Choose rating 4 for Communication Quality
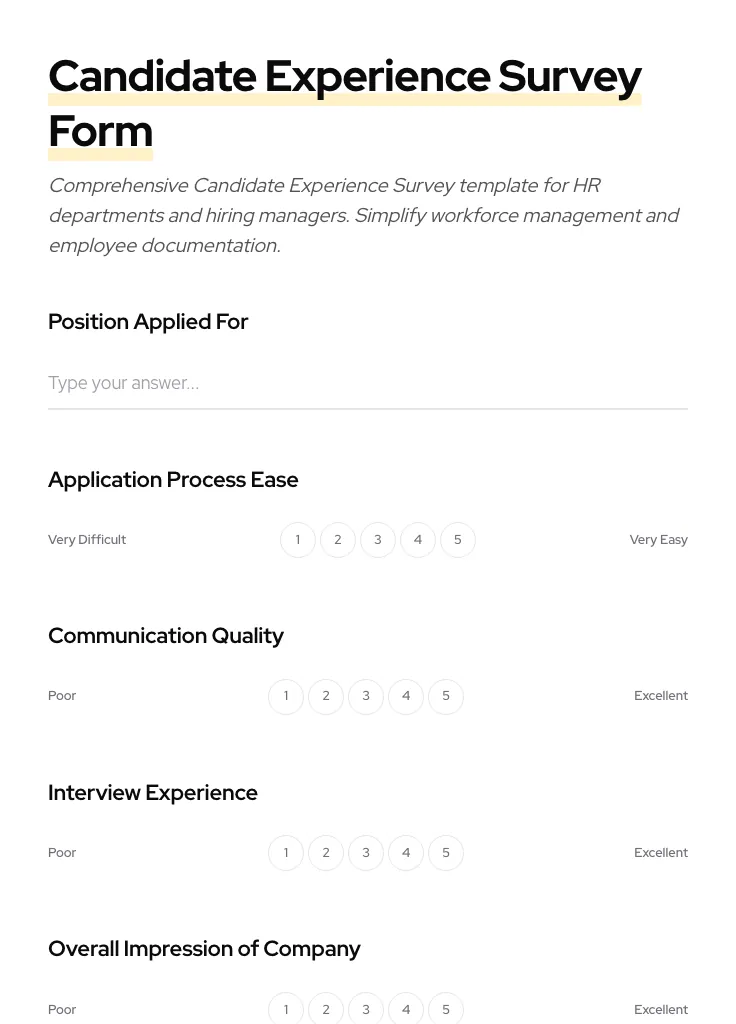This screenshot has height=1024, width=736. pos(405,696)
